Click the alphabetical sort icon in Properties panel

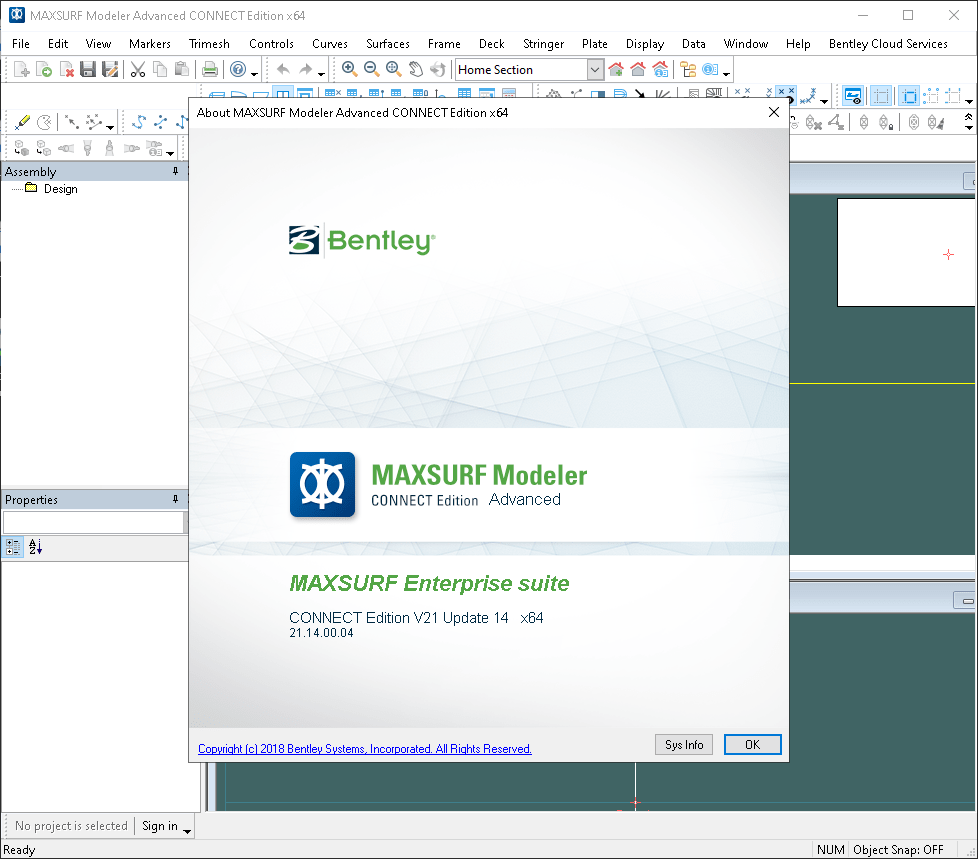[33, 546]
